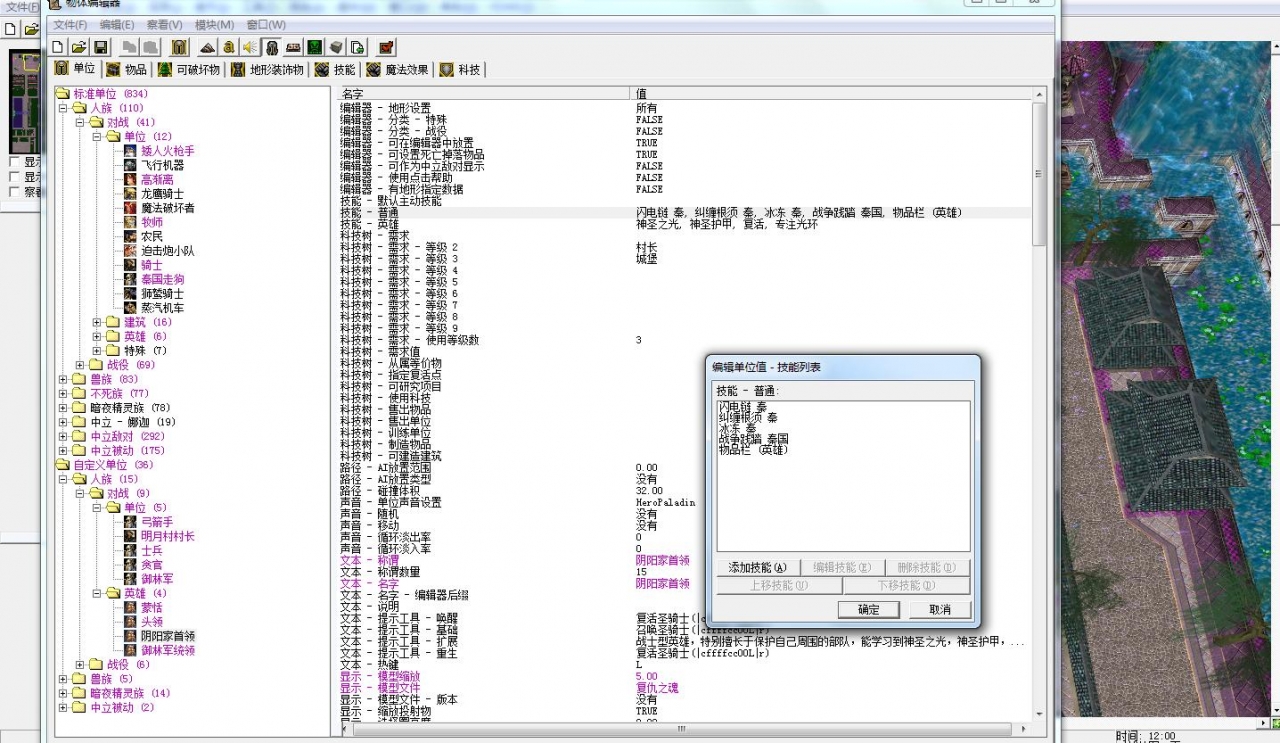Open the 编辑(E) menu

(x=116, y=25)
